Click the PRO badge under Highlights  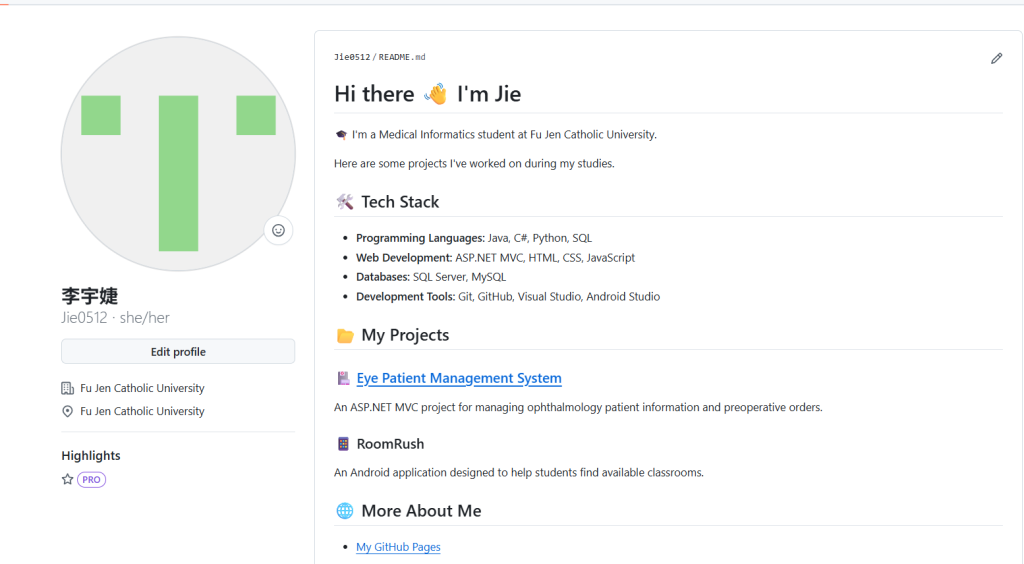91,480
